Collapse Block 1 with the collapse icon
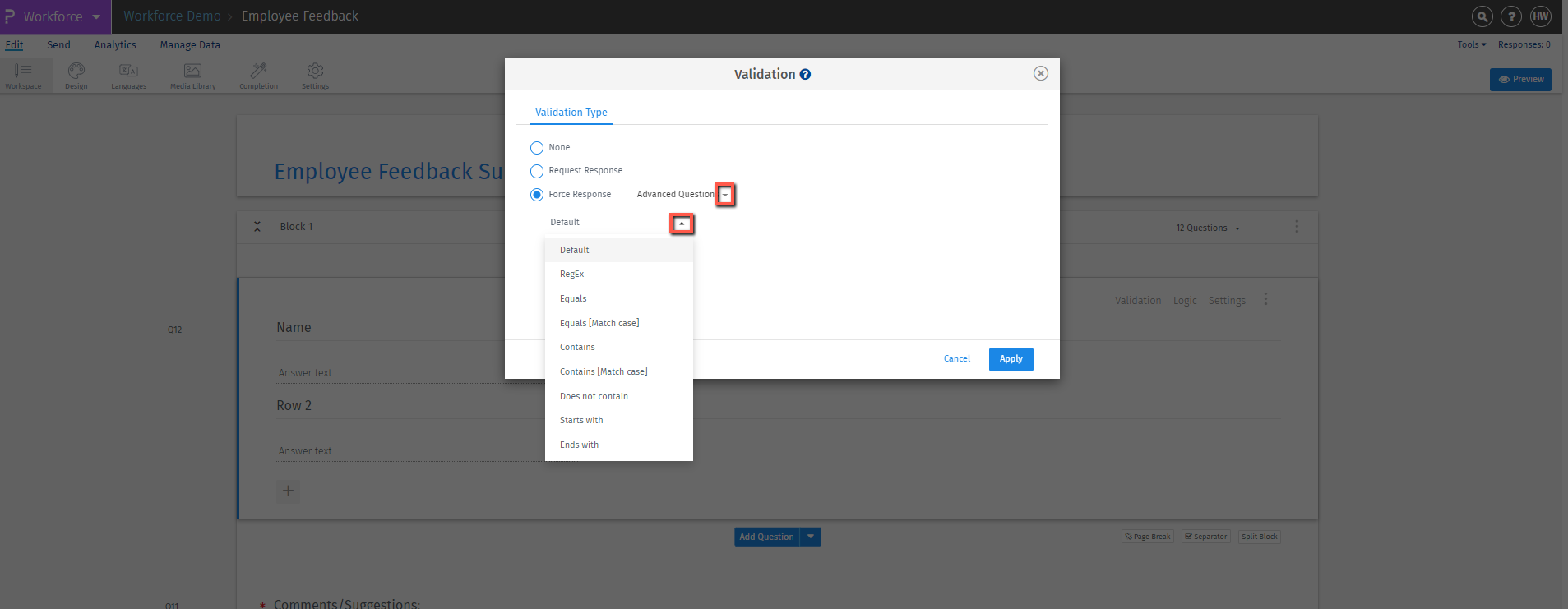This screenshot has height=609, width=1568. (x=257, y=226)
